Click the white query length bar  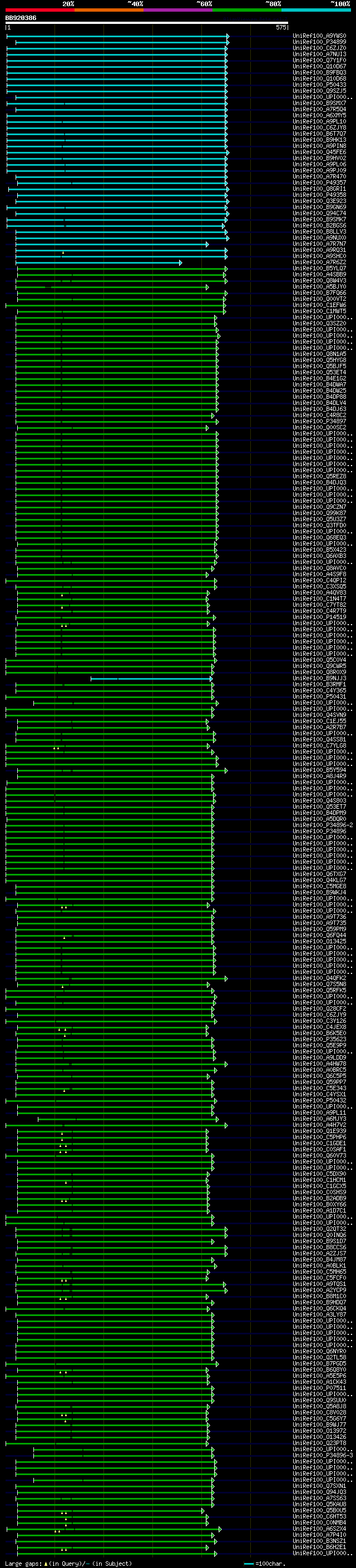point(147,23)
